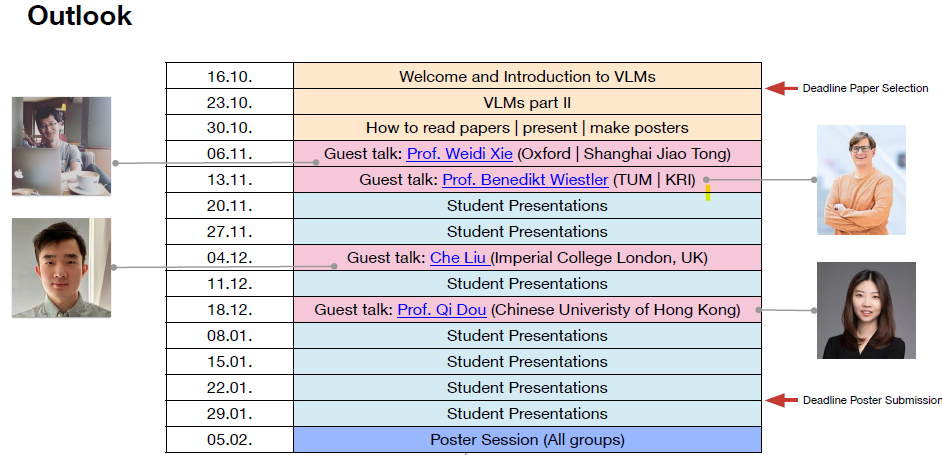The image size is (942, 455).
Task: Follow the Che Liu hyperlink
Action: pos(460,258)
